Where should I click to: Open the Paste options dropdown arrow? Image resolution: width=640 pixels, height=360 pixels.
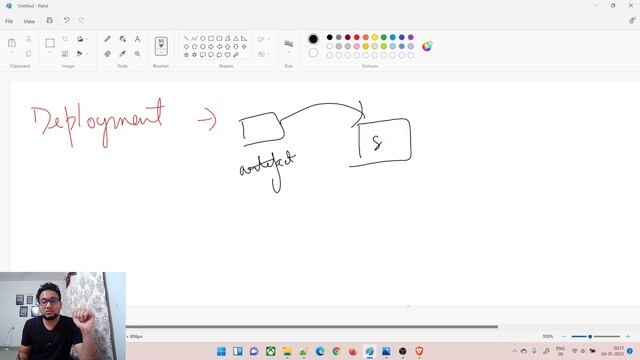12,53
